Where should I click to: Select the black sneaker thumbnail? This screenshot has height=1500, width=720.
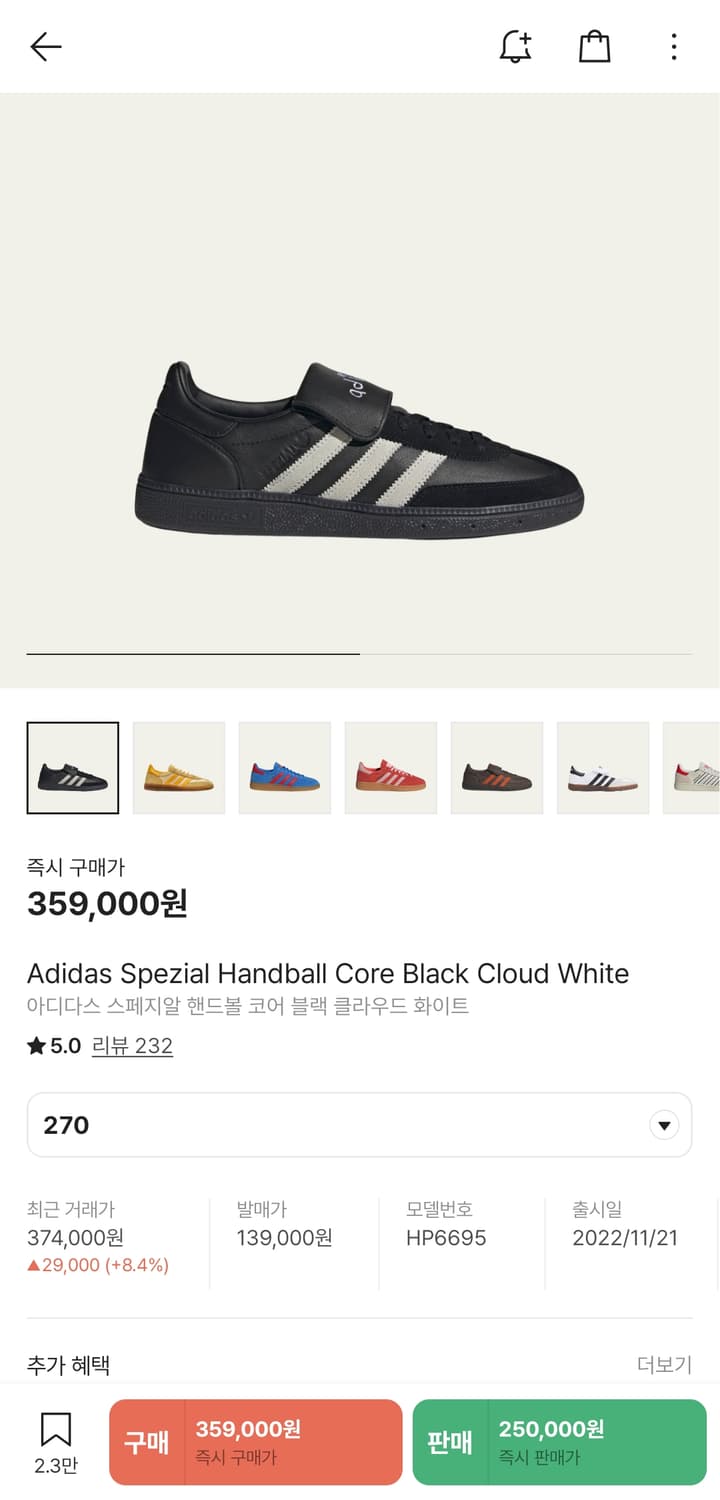pyautogui.click(x=73, y=768)
